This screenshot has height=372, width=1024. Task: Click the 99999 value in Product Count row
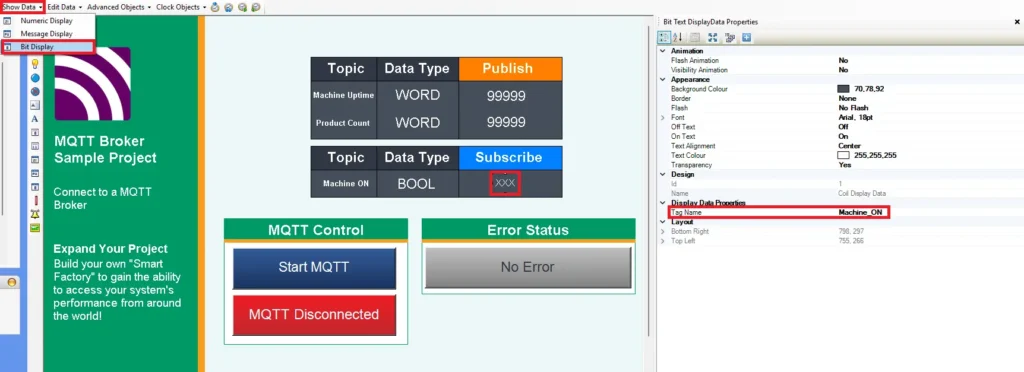pyautogui.click(x=506, y=123)
